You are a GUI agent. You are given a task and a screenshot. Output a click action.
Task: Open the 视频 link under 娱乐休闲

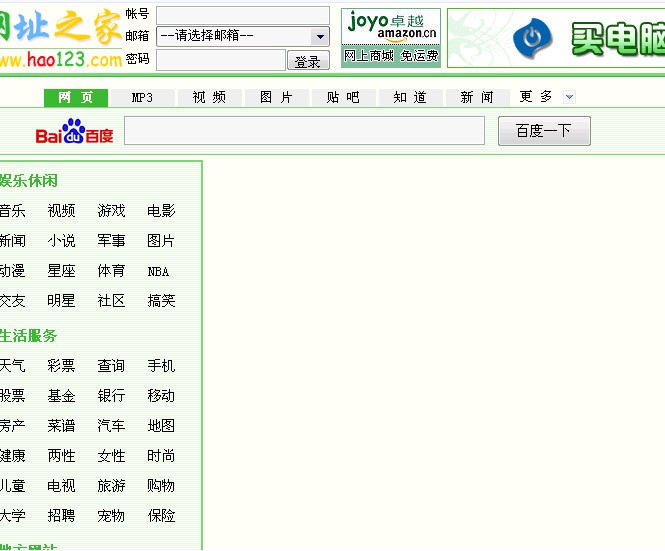(61, 210)
